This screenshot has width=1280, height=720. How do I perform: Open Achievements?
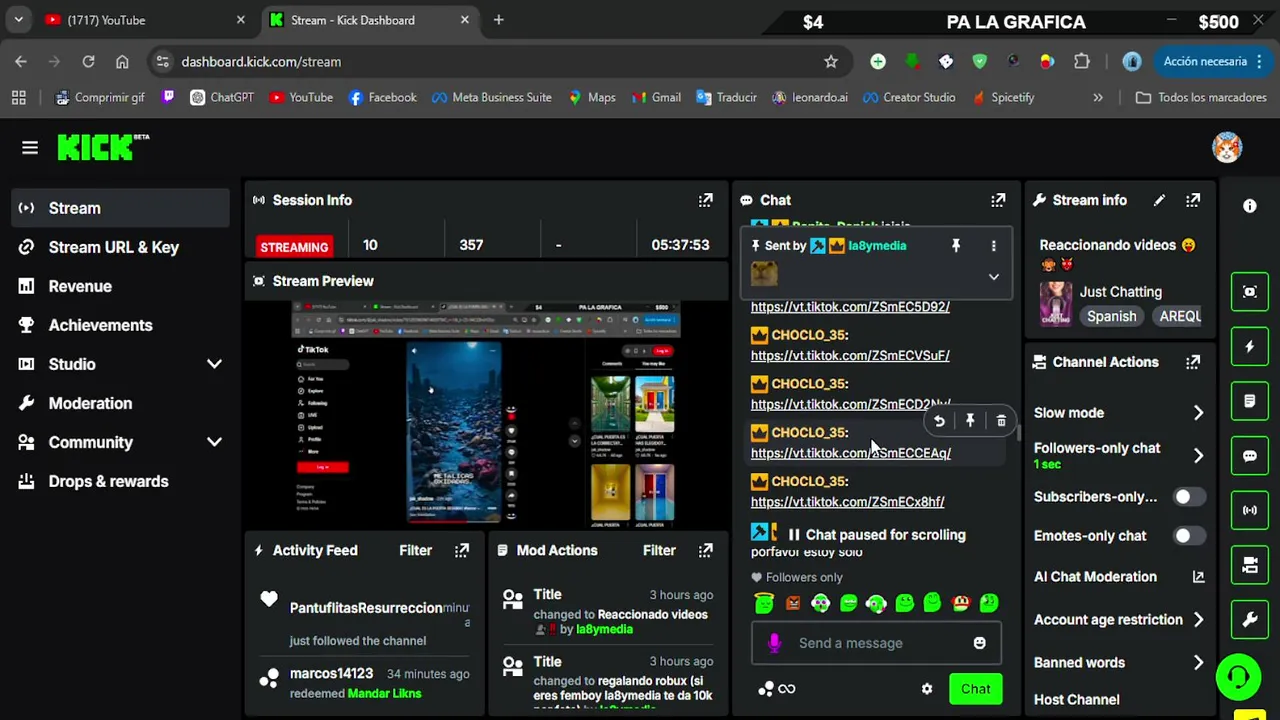click(120, 325)
